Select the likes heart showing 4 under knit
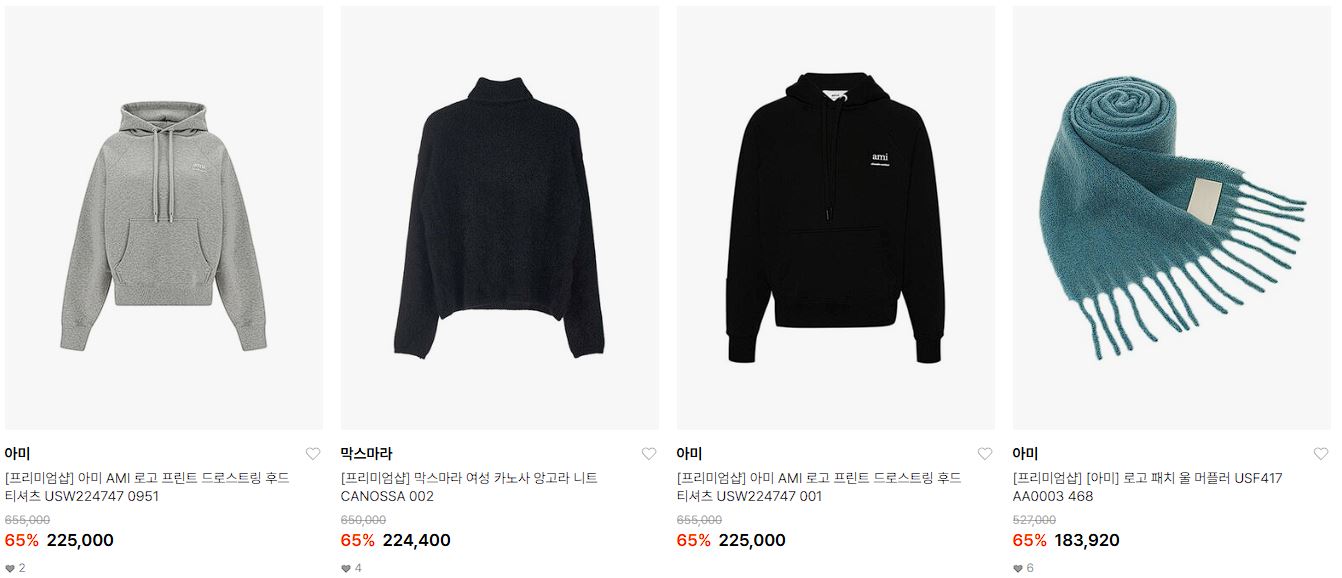Image resolution: width=1342 pixels, height=578 pixels. [346, 568]
